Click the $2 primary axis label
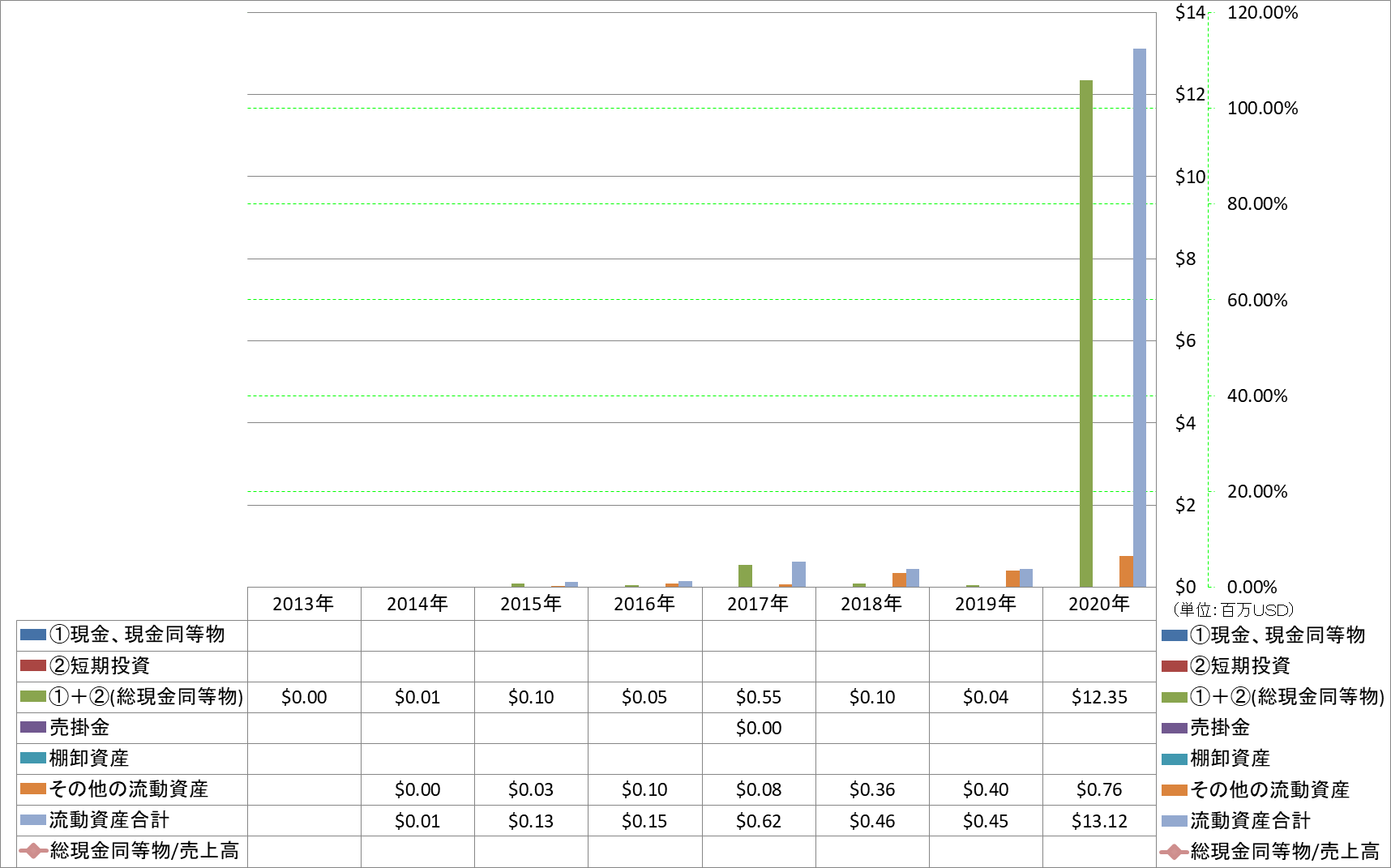Image resolution: width=1391 pixels, height=868 pixels. (1185, 505)
